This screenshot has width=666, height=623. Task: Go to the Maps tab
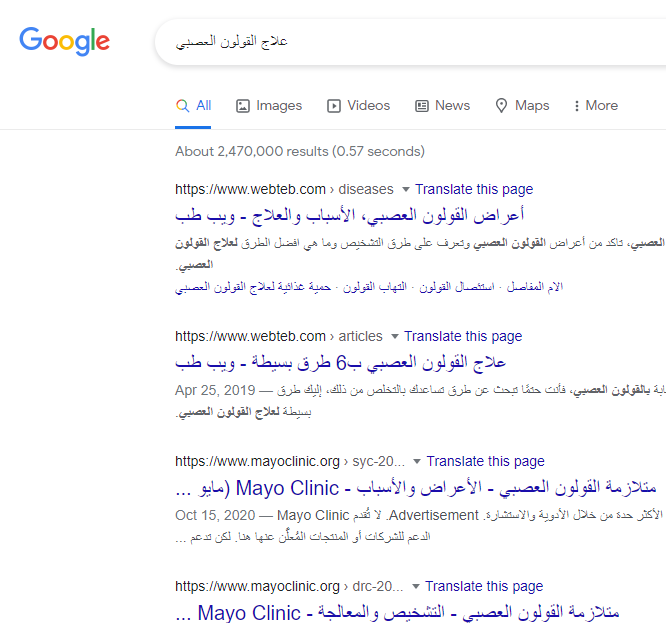[x=522, y=105]
